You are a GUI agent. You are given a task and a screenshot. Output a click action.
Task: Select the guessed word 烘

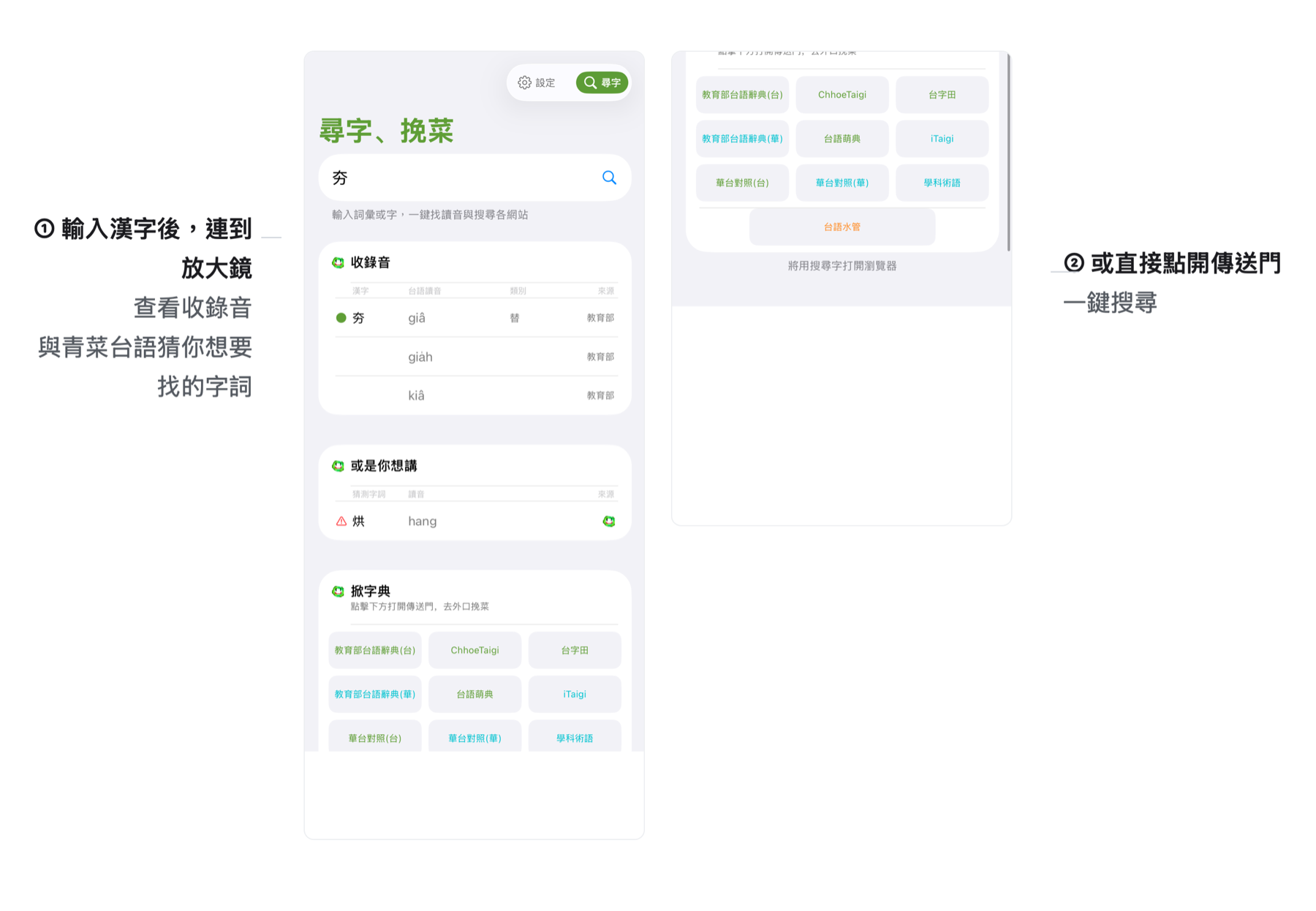click(358, 521)
